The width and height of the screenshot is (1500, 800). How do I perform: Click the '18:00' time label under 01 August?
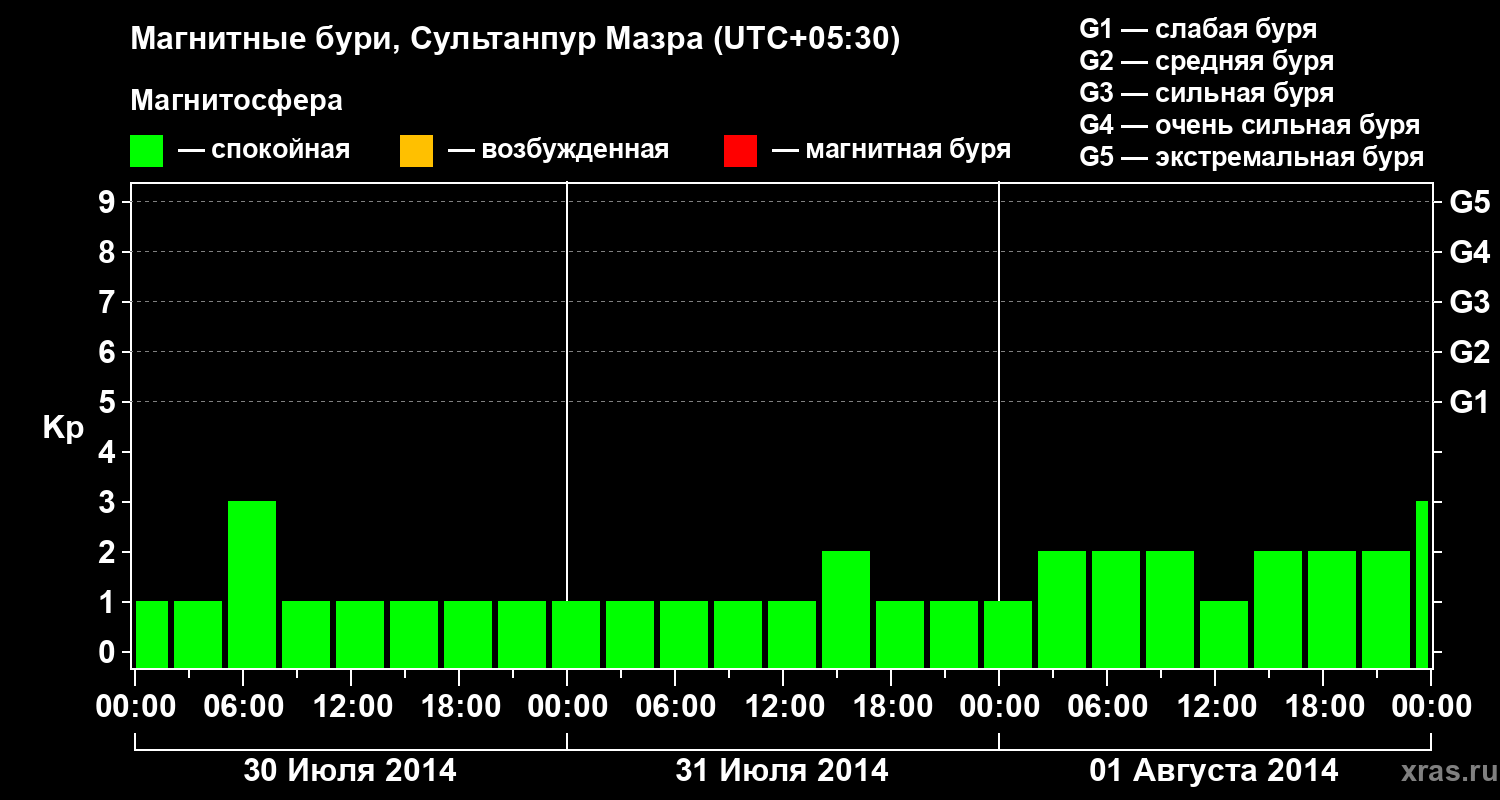pyautogui.click(x=1323, y=706)
